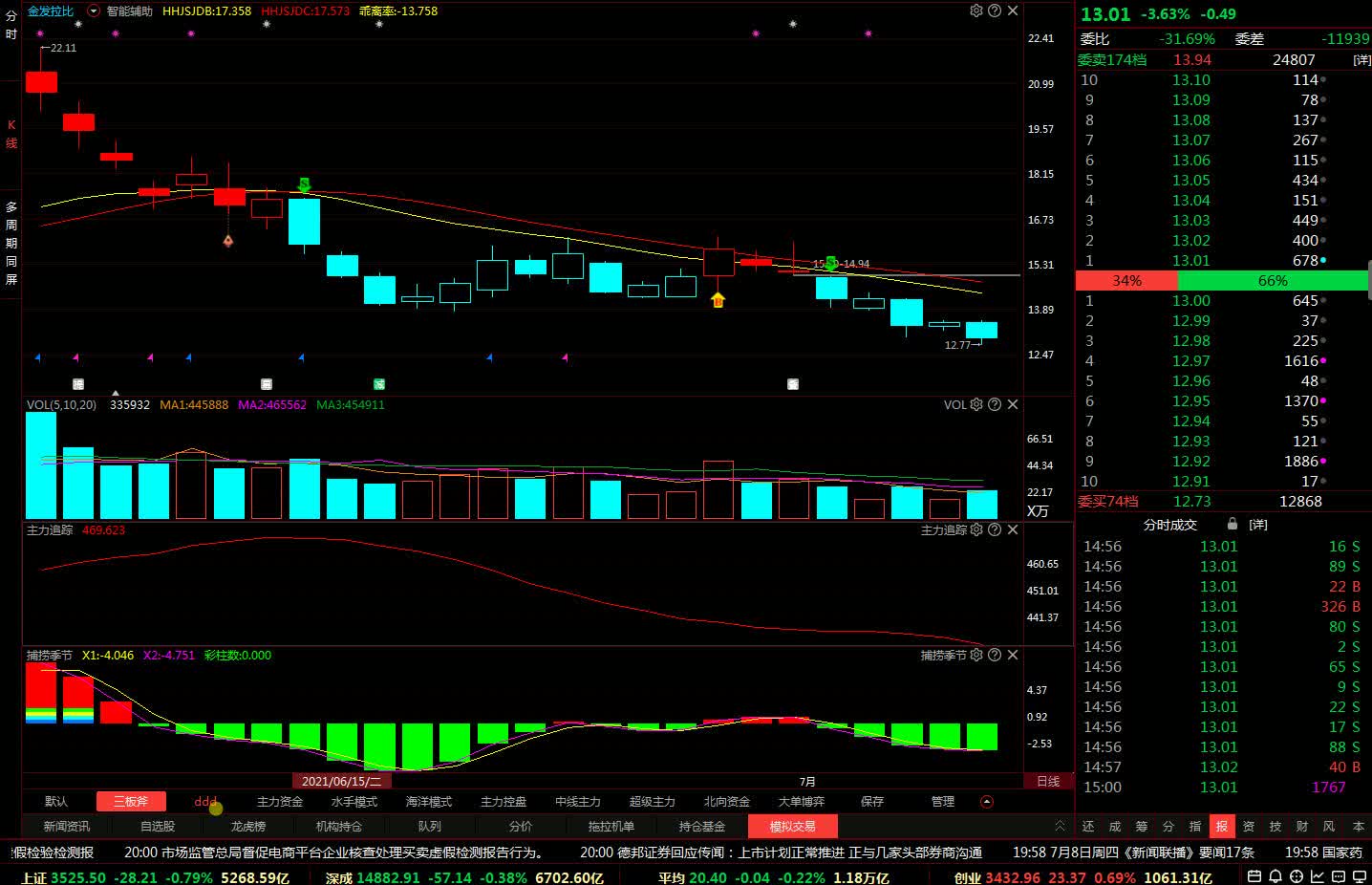Viewport: 1372px width, 885px height.
Task: Open the message bubble icon in status bar
Action: (x=1337, y=876)
